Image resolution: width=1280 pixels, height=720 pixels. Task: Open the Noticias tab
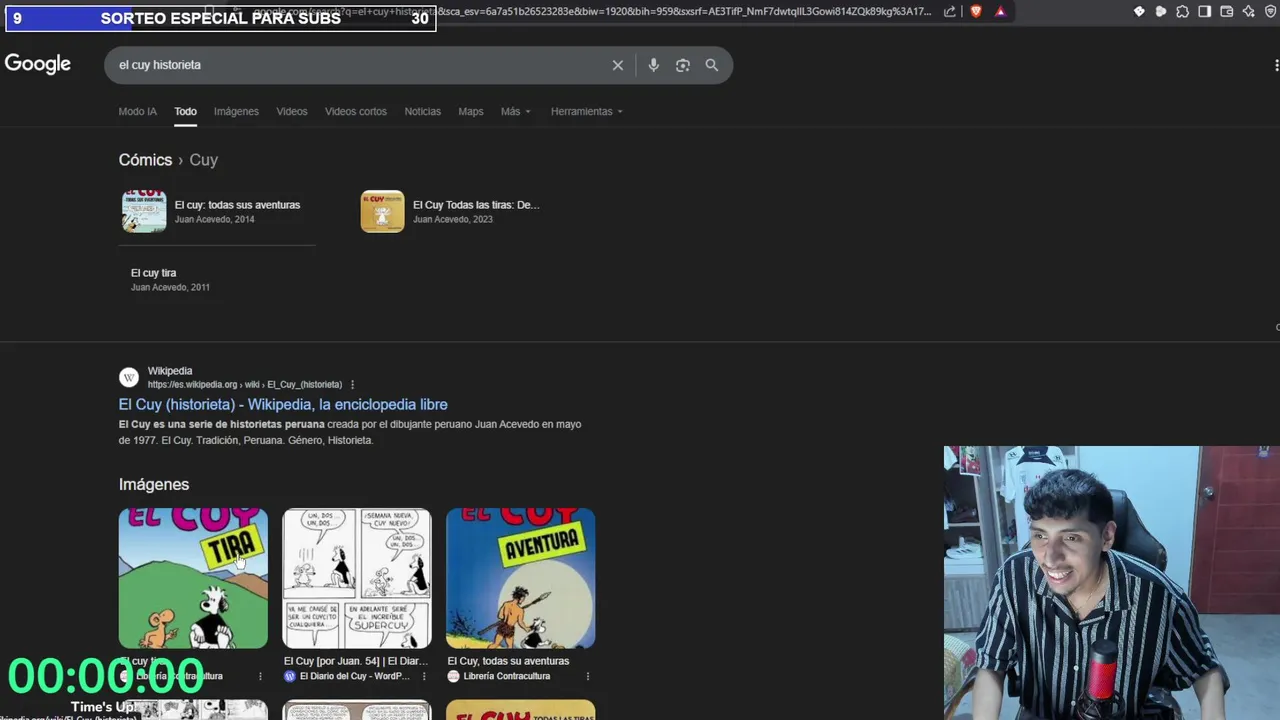point(423,111)
